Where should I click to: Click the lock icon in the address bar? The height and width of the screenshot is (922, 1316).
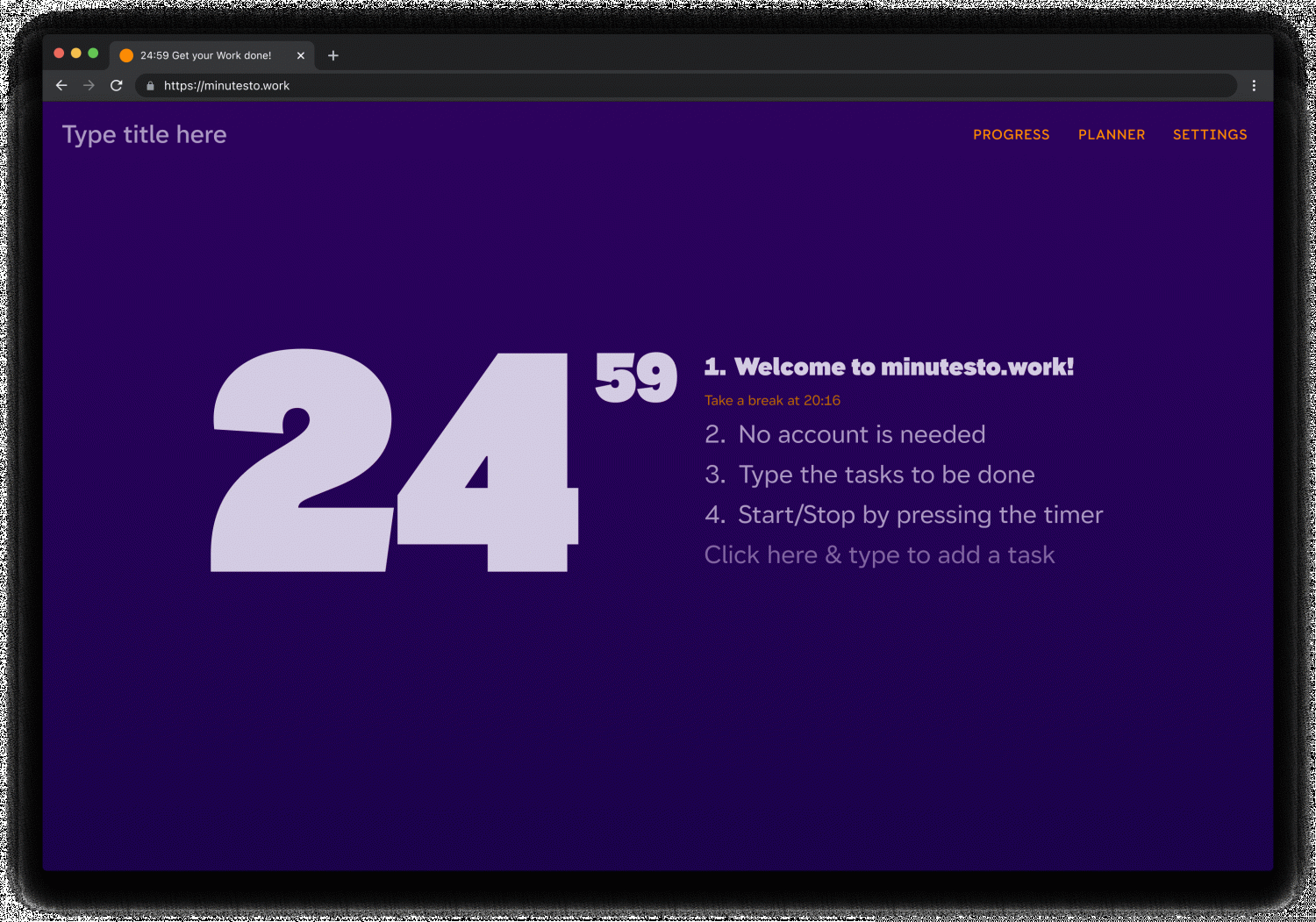tap(151, 86)
